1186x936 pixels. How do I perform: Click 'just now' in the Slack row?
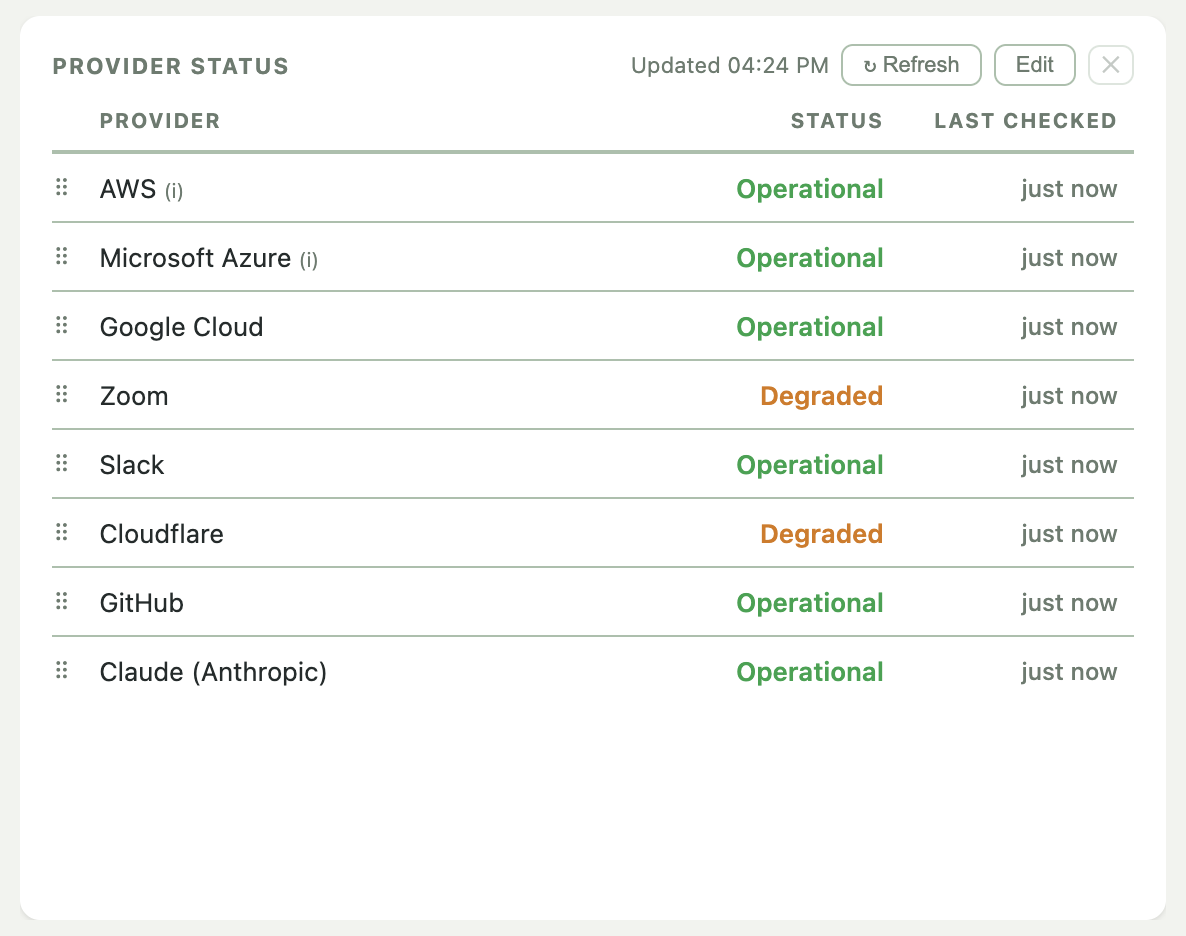coord(1069,465)
